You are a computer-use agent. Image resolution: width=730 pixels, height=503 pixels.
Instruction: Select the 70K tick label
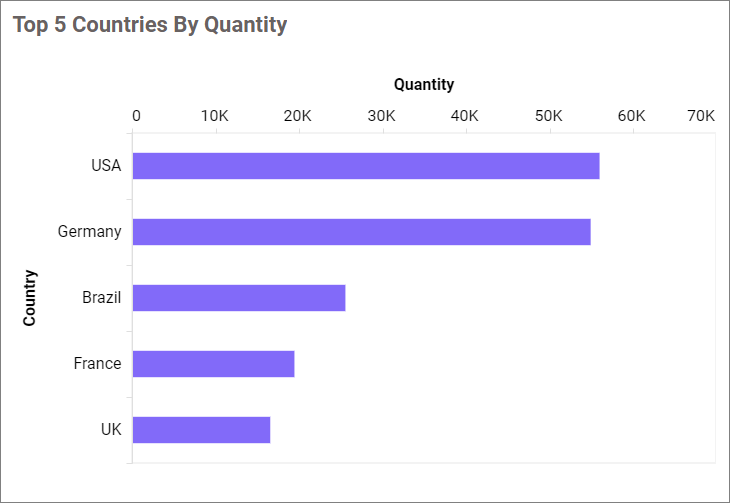click(701, 116)
